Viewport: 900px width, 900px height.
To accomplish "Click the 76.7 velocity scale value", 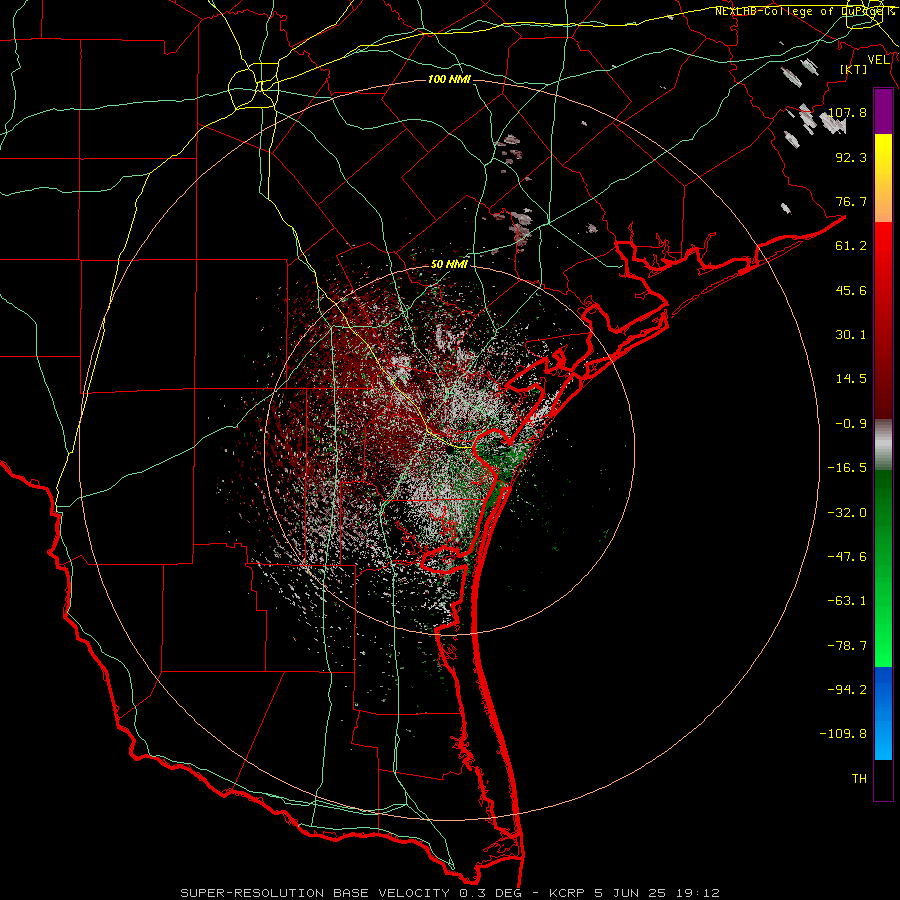I will (851, 201).
